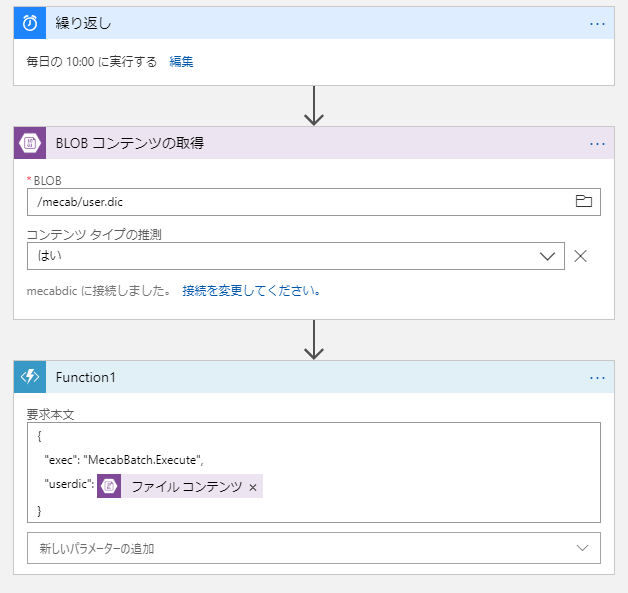The width and height of the screenshot is (628, 593).
Task: Click the BLOB storage icon in header
Action: [29, 143]
